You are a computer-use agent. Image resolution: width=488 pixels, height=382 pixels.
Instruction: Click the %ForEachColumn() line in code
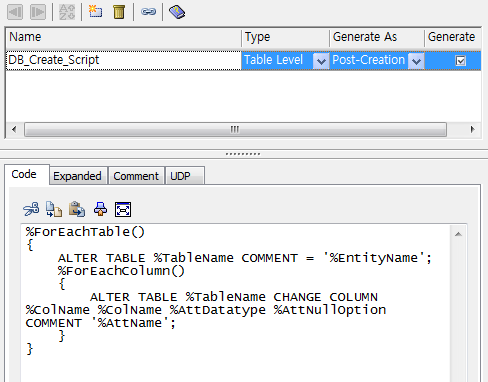click(121, 271)
